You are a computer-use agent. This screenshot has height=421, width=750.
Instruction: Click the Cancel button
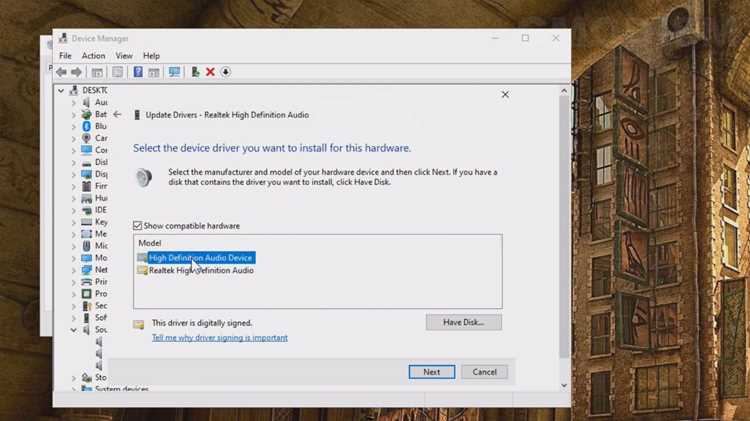pos(485,372)
